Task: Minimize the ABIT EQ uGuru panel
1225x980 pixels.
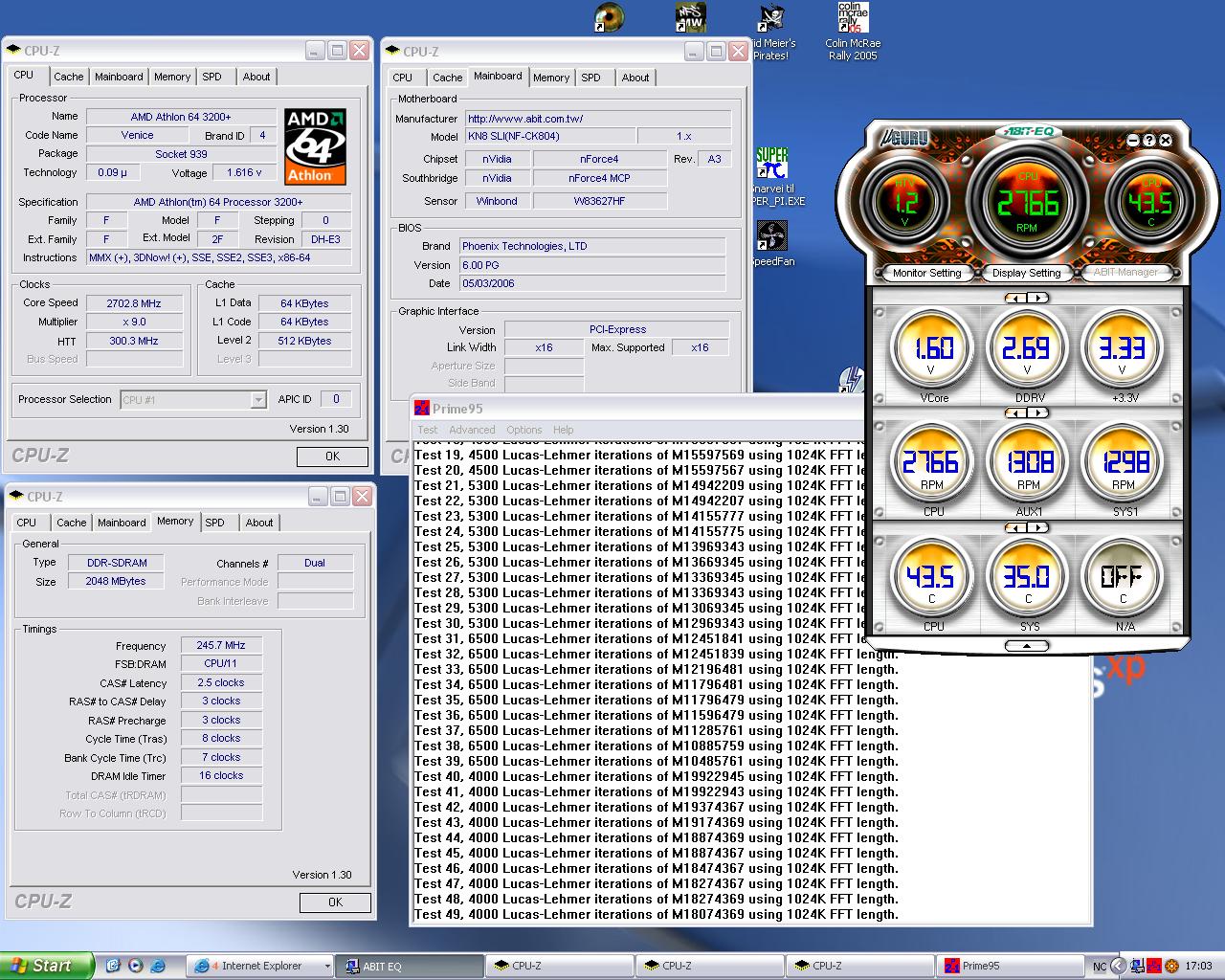Action: click(x=1133, y=140)
